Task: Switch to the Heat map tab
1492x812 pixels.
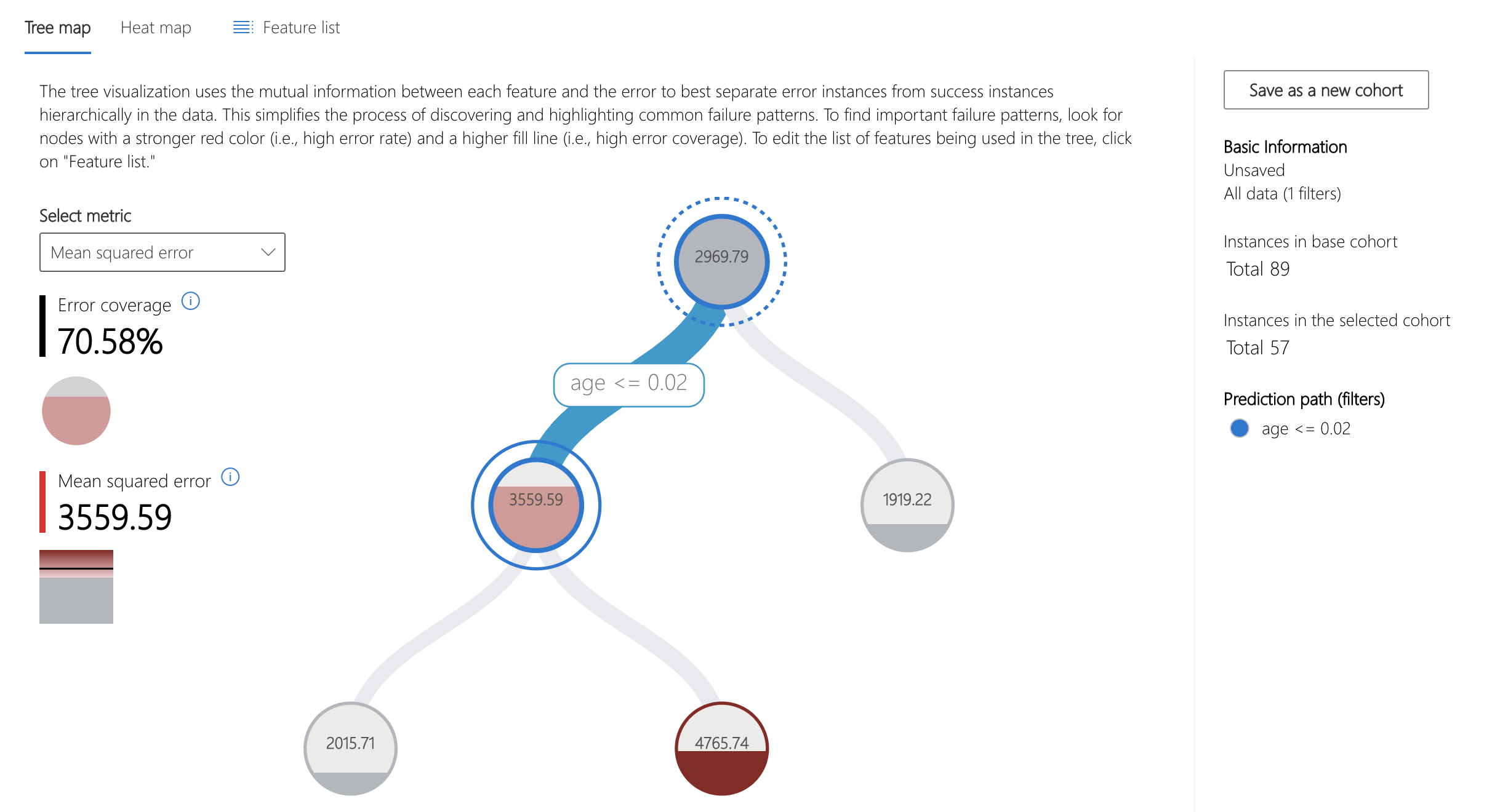Action: coord(154,28)
